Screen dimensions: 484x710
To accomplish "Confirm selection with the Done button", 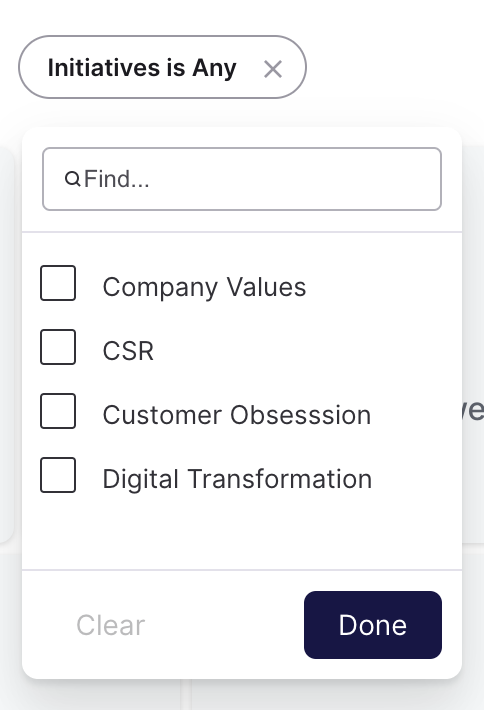I will coord(373,625).
